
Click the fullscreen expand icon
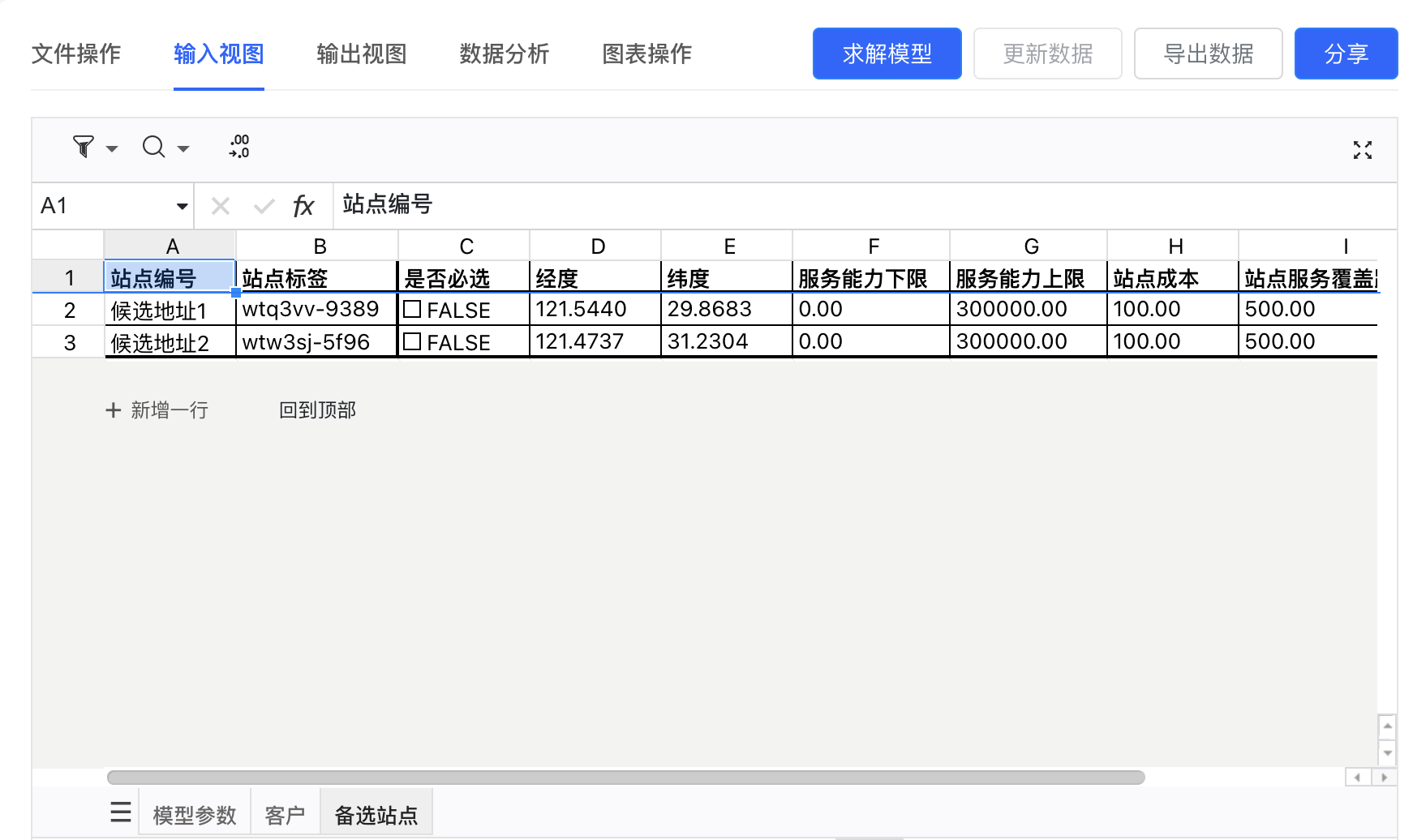coord(1362,150)
